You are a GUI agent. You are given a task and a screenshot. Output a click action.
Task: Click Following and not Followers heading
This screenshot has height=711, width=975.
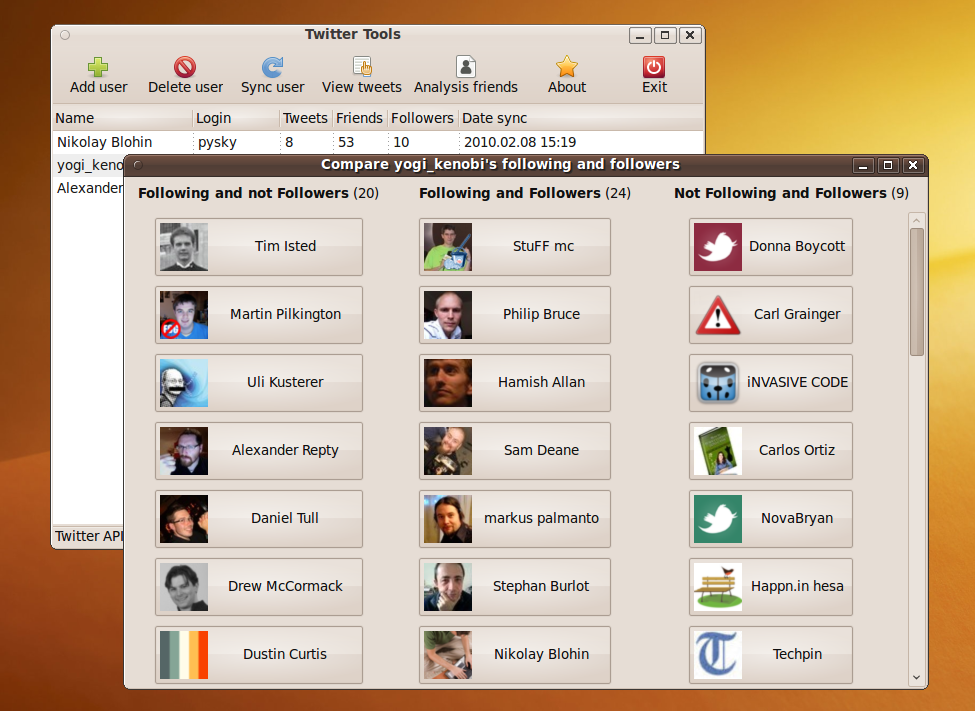point(258,193)
